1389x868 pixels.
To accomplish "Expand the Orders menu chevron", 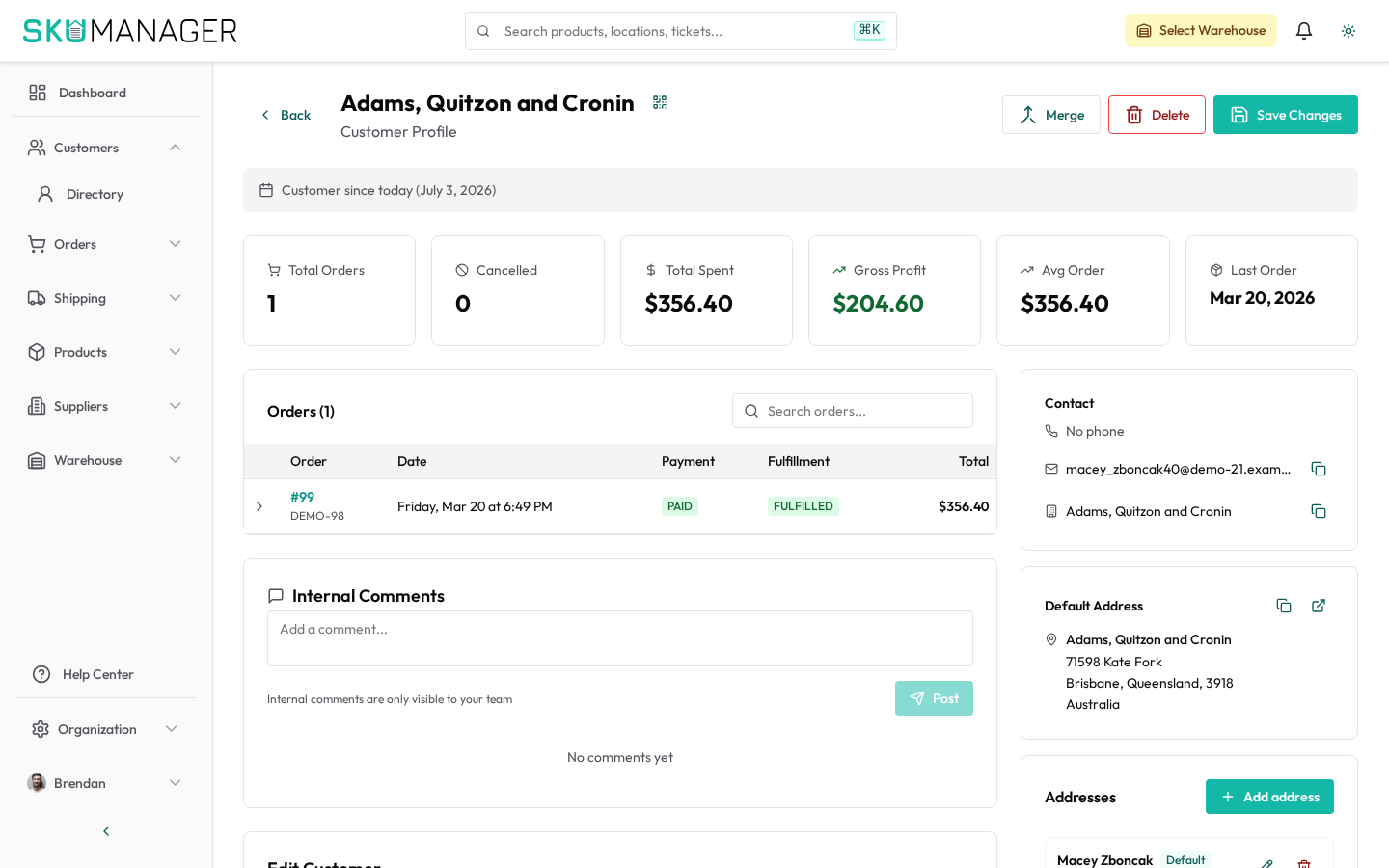I will coord(176,244).
